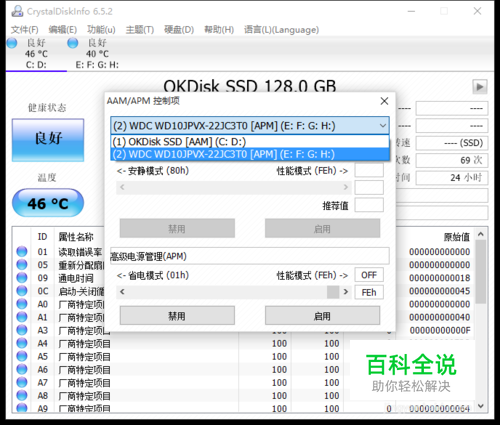
Task: Open the 语言(L)(Language) menu
Action: pyautogui.click(x=281, y=30)
